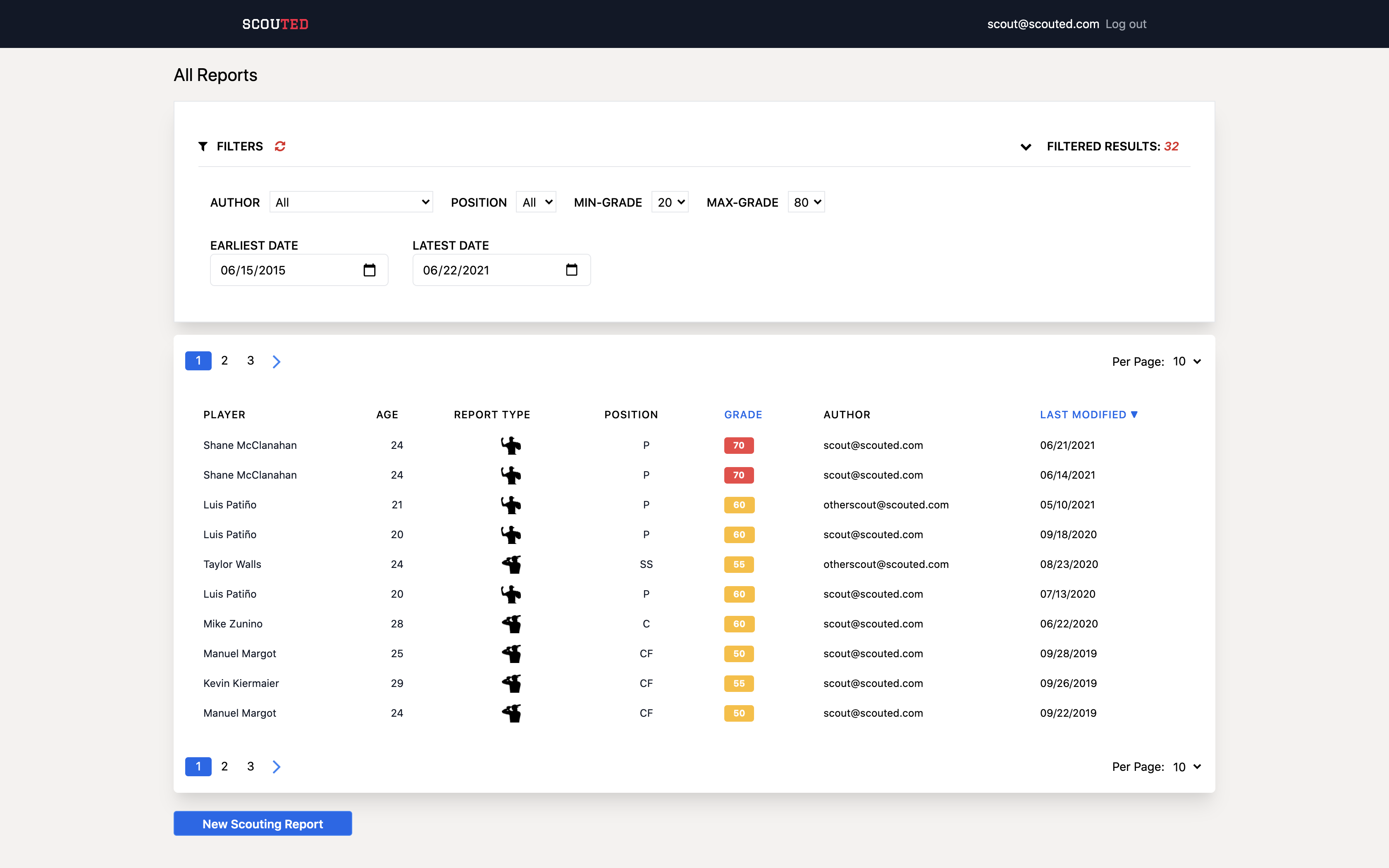
Task: Click the age 29 cell for Kevin Kiermaier
Action: pos(397,684)
